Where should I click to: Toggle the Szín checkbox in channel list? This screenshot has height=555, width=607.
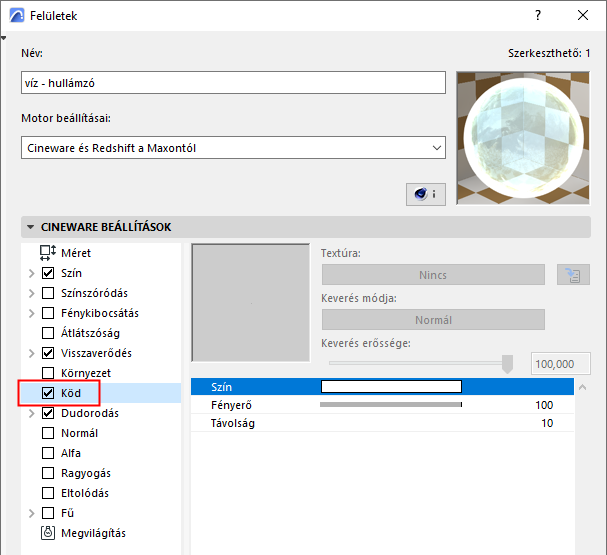click(48, 273)
